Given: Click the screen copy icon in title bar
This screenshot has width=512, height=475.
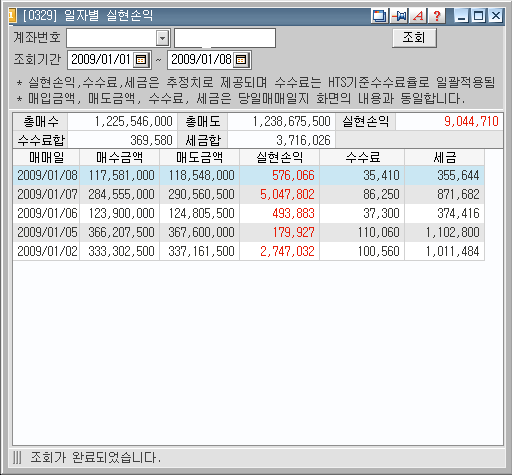Looking at the screenshot, I should 380,16.
